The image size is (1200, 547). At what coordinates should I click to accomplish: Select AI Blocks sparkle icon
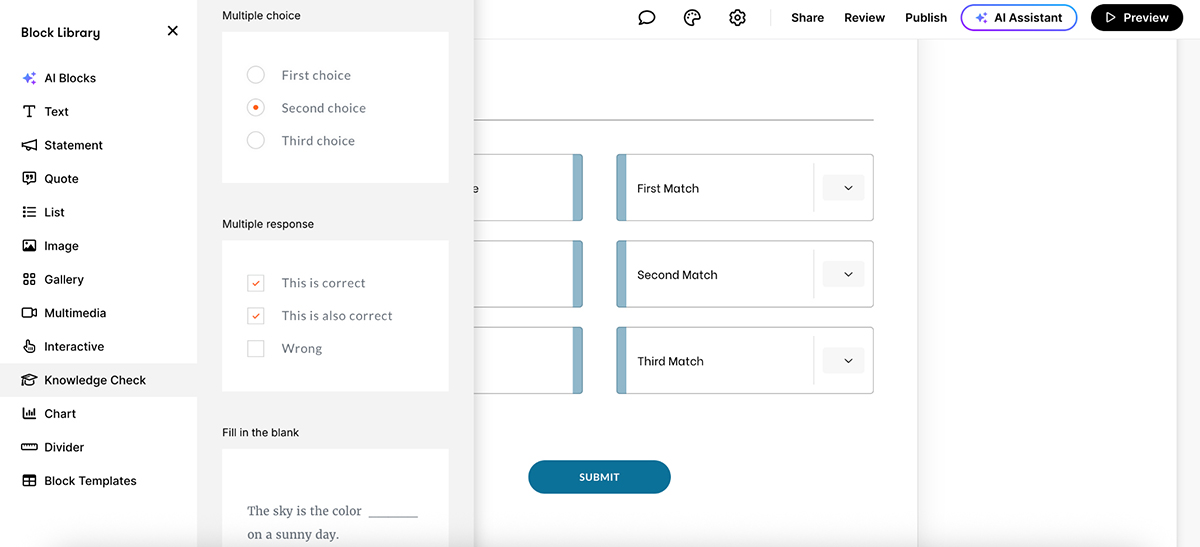click(29, 78)
